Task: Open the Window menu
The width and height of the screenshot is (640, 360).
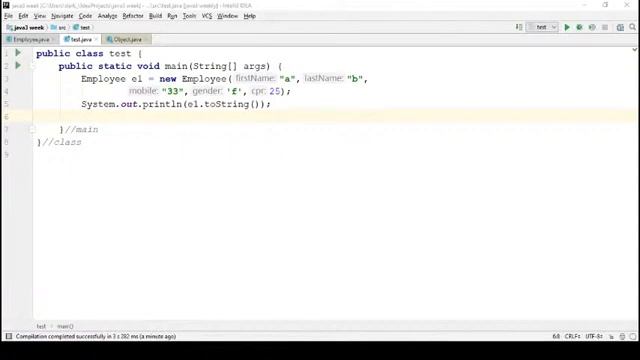Action: click(227, 16)
